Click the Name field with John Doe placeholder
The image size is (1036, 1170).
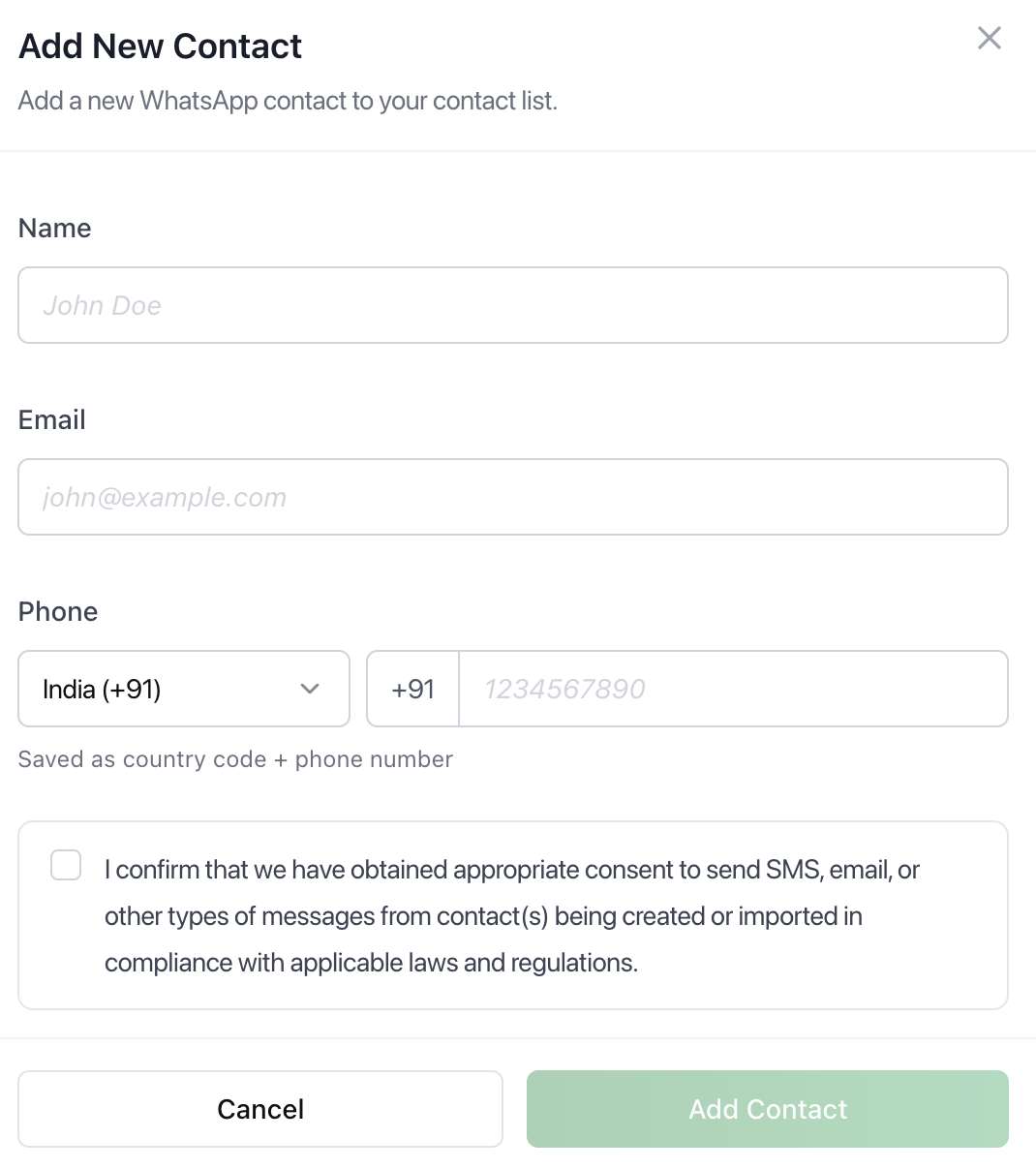(x=513, y=305)
